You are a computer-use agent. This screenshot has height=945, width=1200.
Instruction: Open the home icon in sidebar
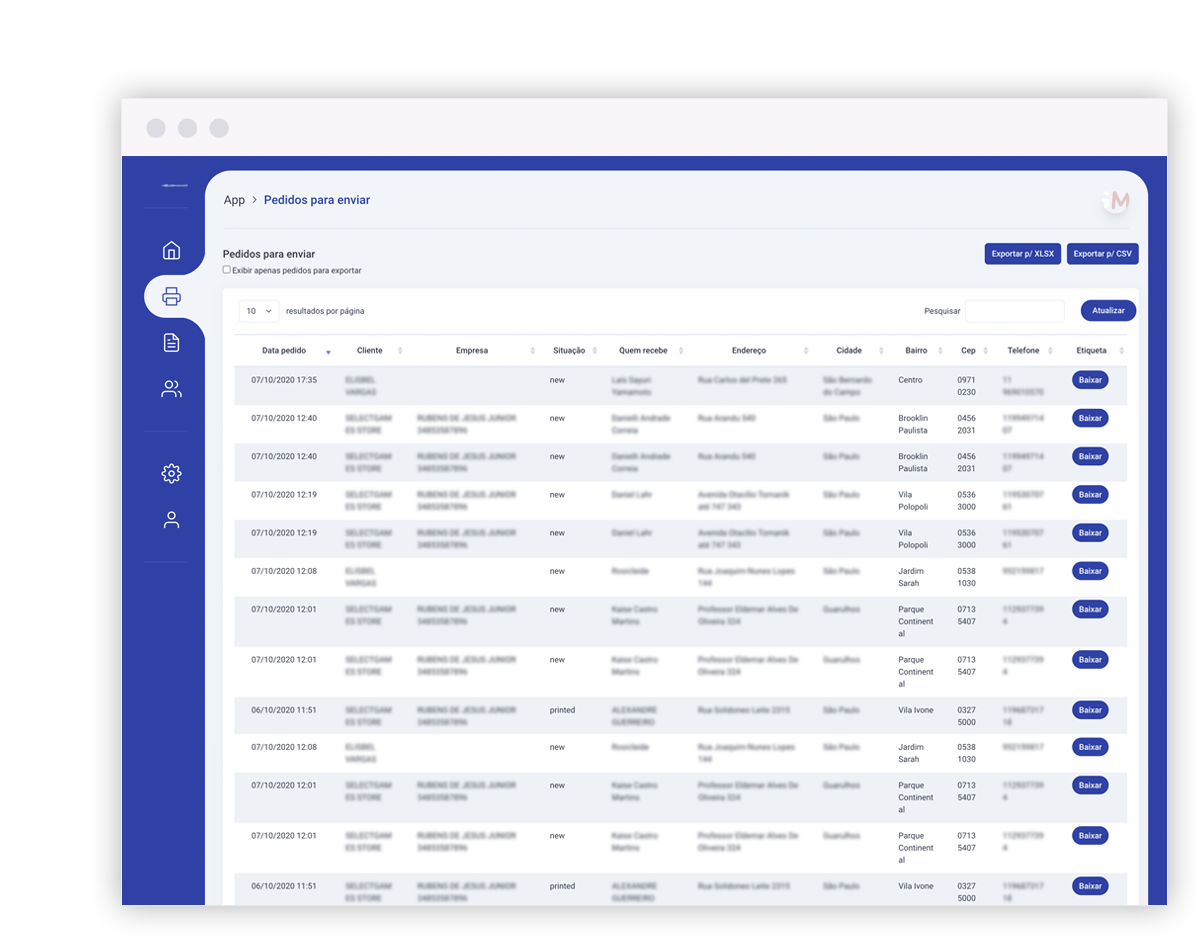171,250
